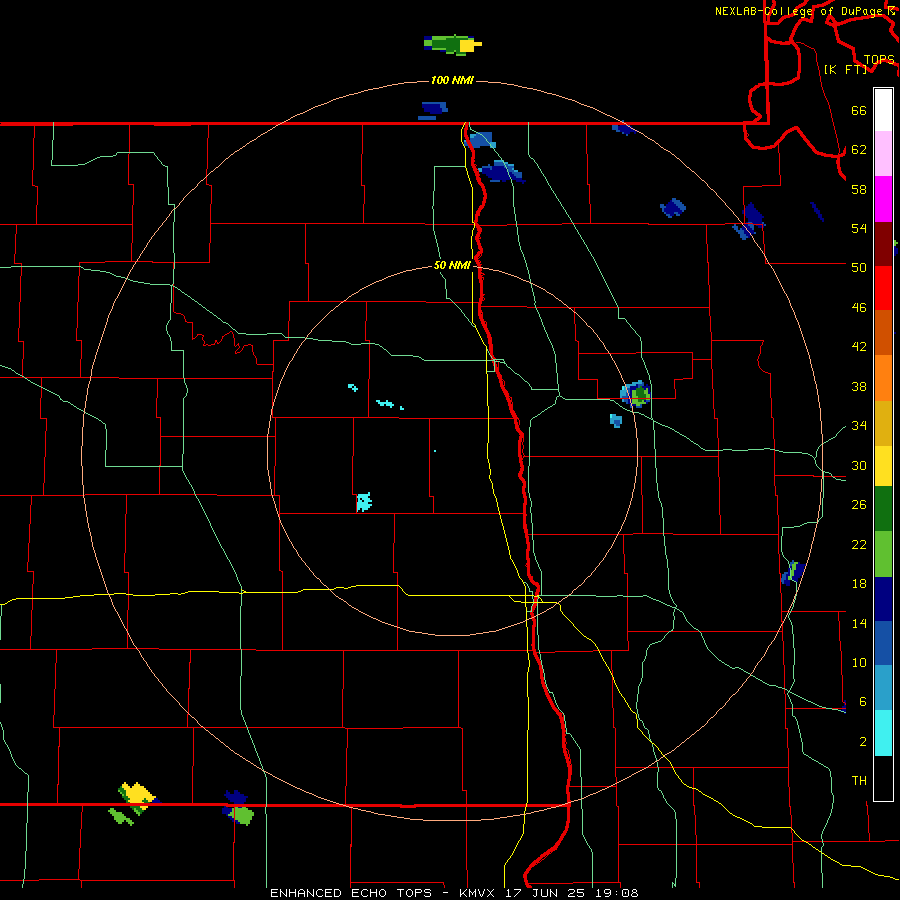Click the 100 NMI range ring label

(x=452, y=80)
